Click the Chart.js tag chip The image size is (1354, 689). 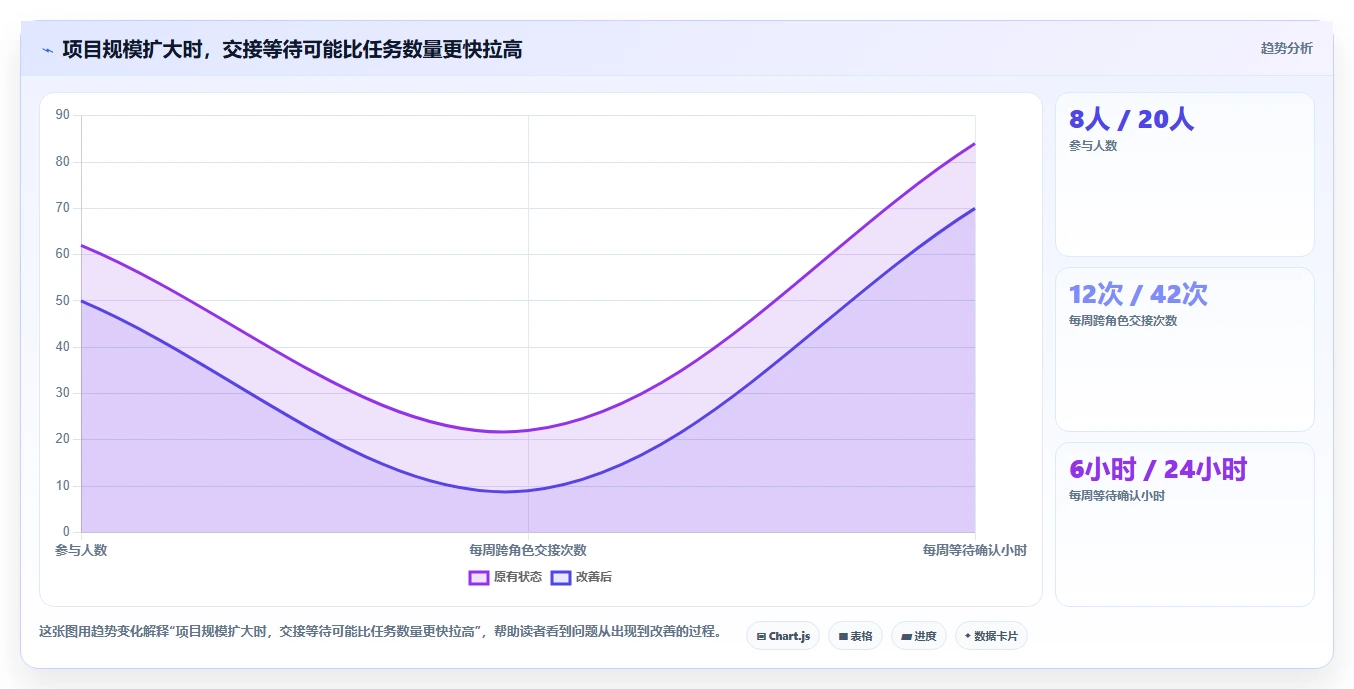click(783, 636)
